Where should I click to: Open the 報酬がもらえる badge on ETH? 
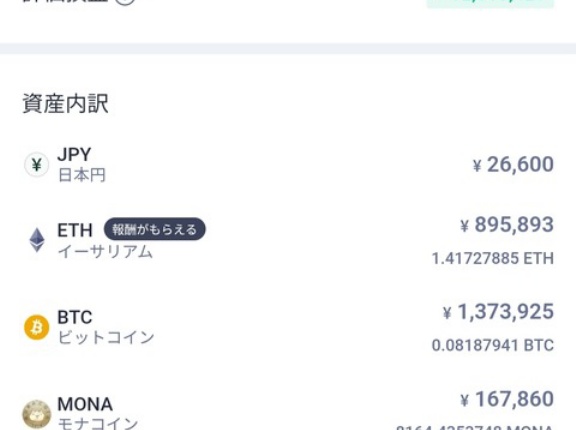pyautogui.click(x=155, y=229)
